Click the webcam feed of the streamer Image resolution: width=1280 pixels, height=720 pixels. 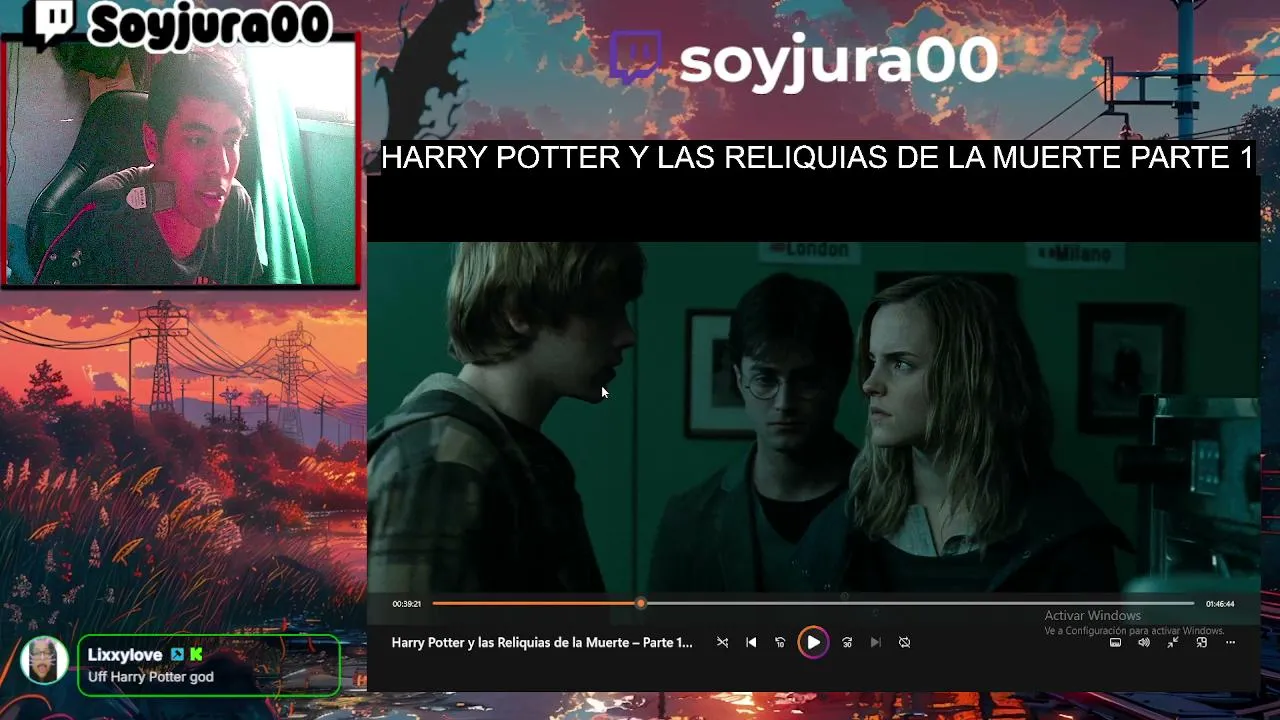pyautogui.click(x=180, y=163)
